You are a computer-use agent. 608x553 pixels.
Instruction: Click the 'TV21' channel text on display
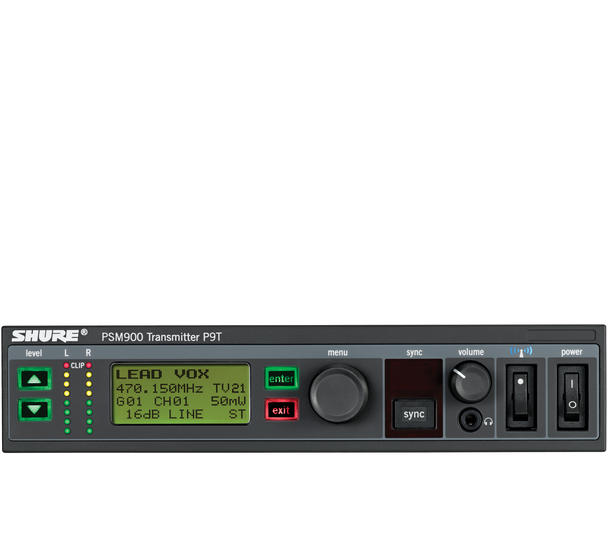point(229,388)
